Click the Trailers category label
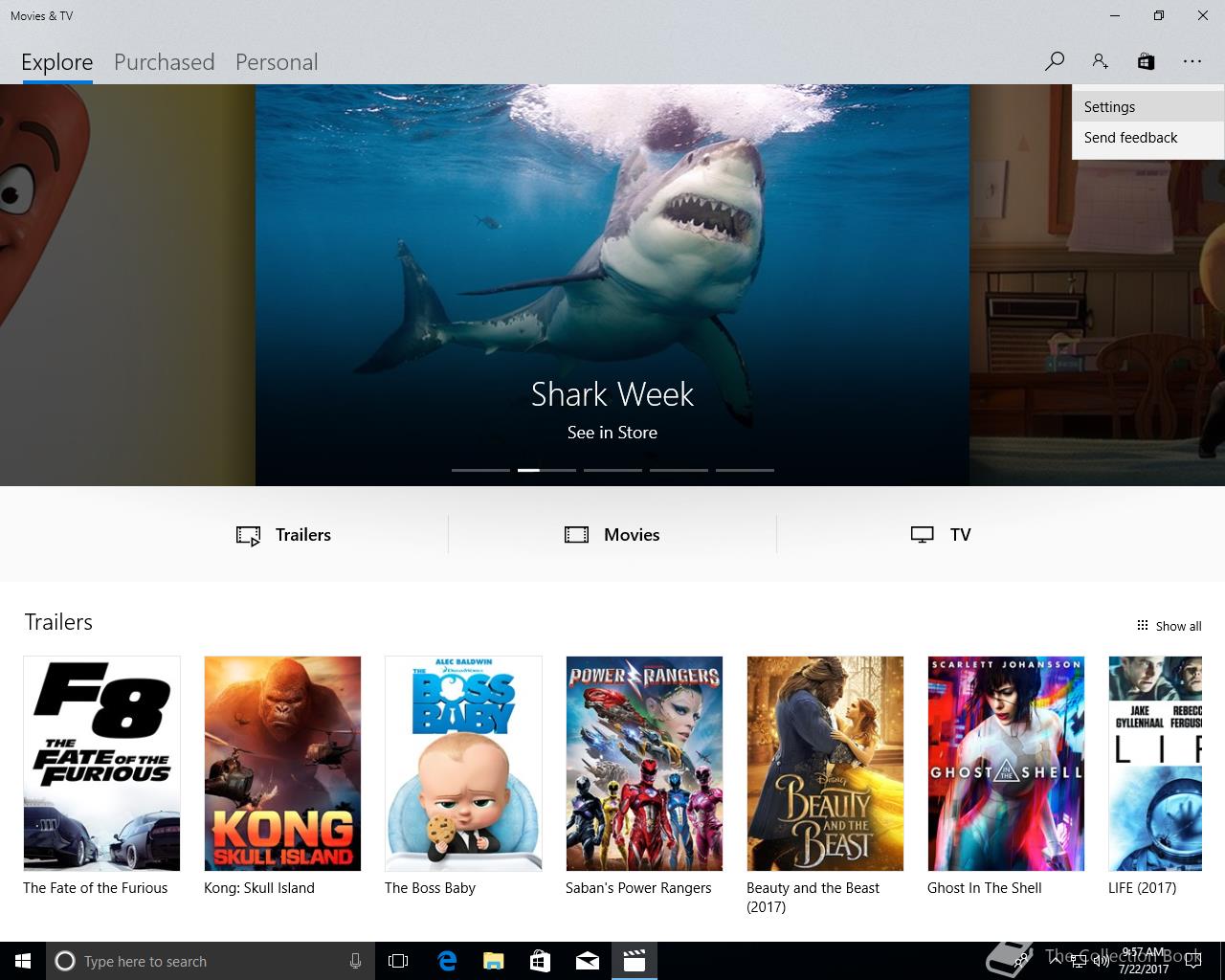 [303, 535]
